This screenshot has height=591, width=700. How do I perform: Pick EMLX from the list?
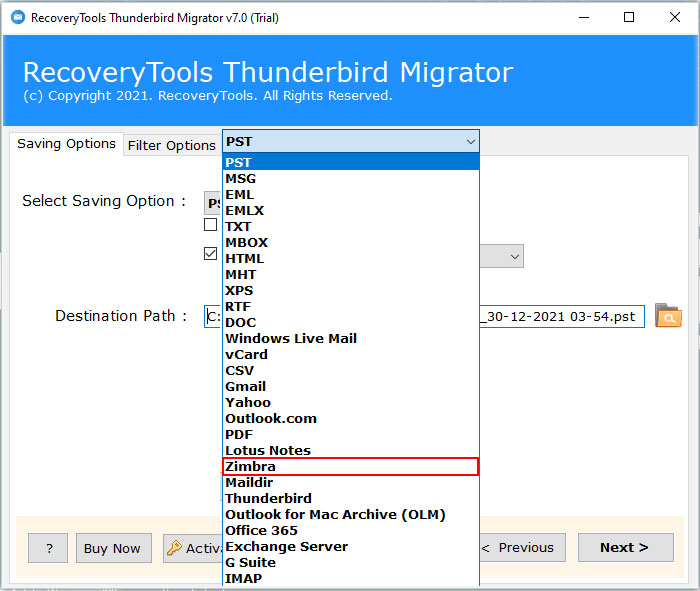click(x=350, y=211)
